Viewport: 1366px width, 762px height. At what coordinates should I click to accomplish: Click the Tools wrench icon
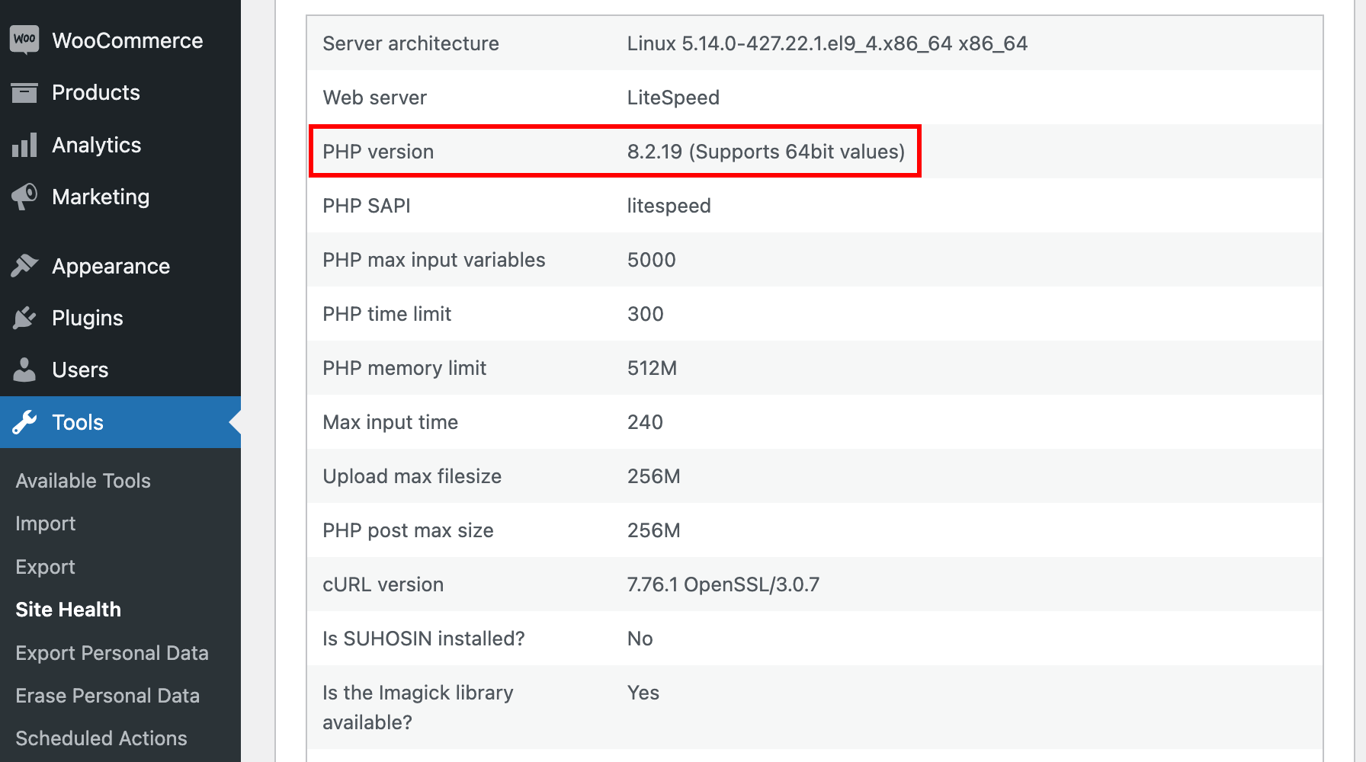click(x=25, y=421)
